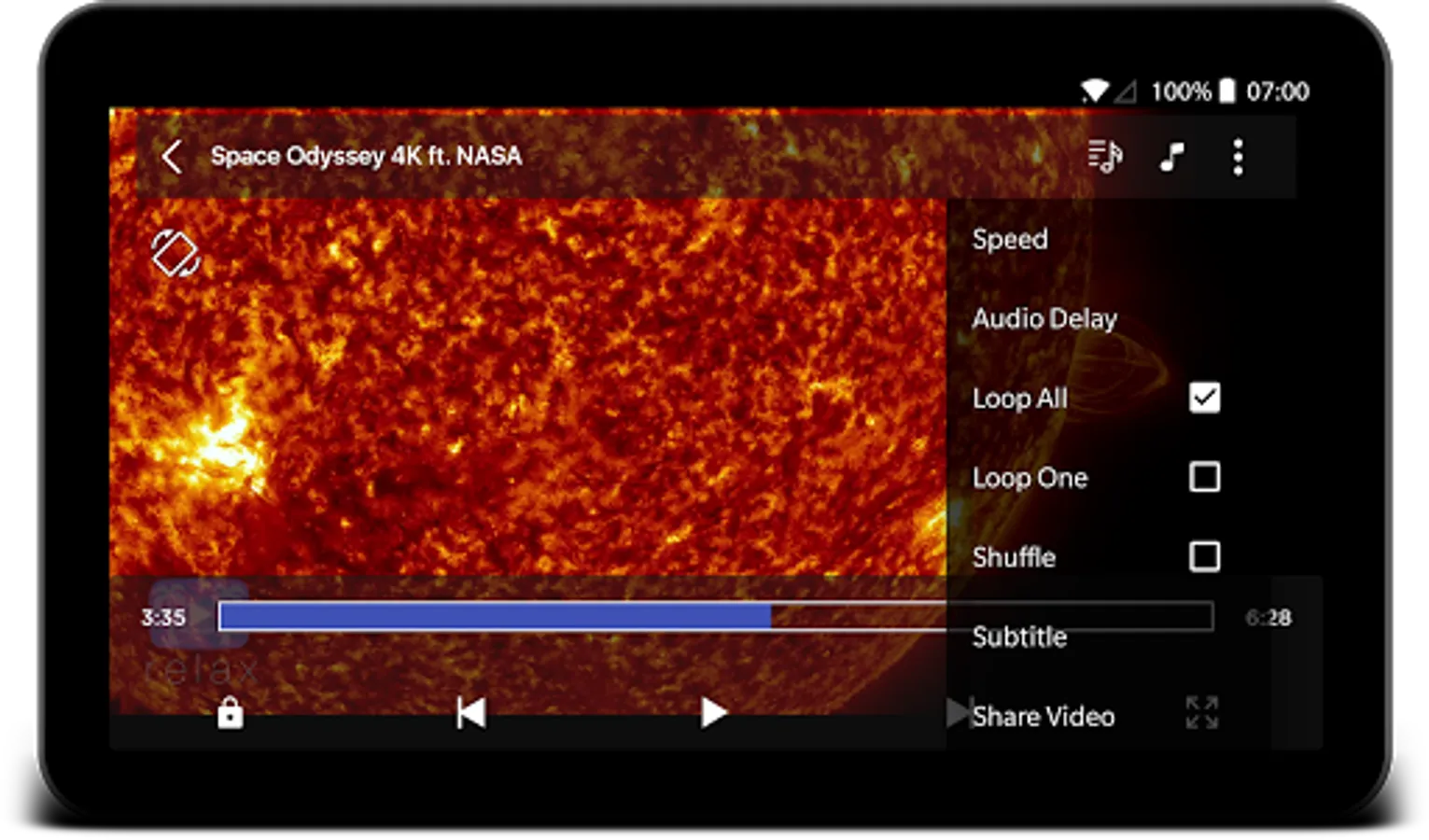
Task: Click the Loop One menu label
Action: 1030,478
